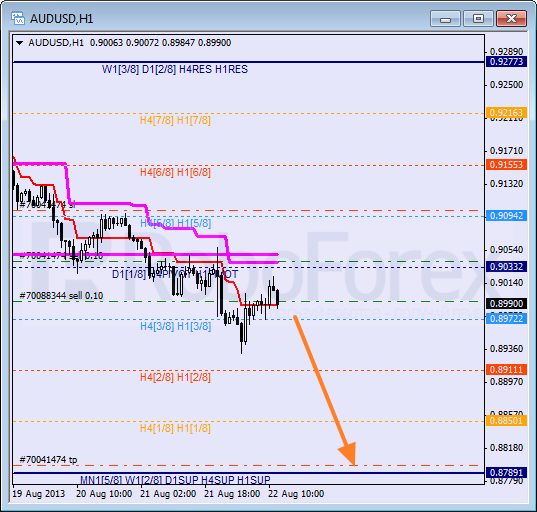Click the AUDUSD chart window icon
537x512 pixels.
(x=17, y=18)
